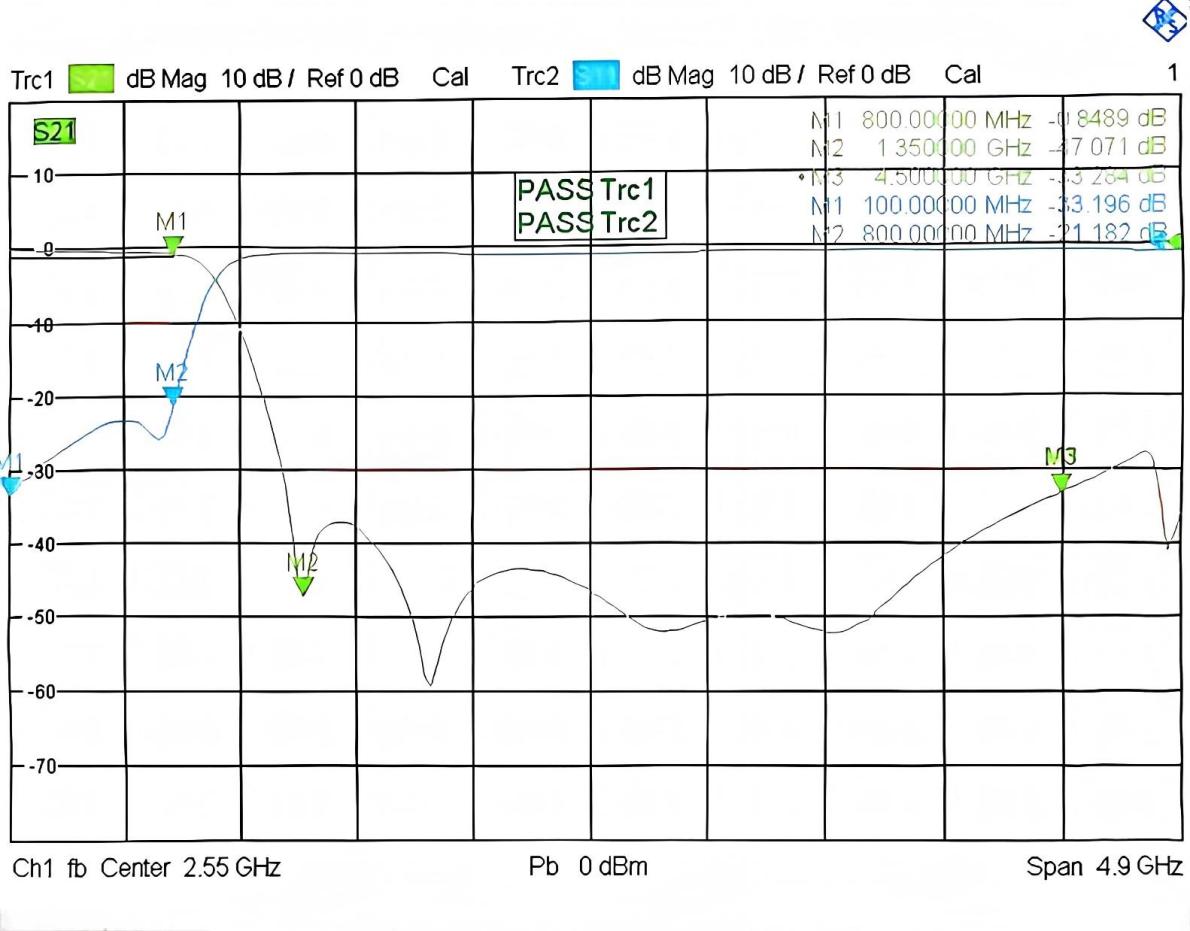The image size is (1190, 931).
Task: Click the green Trc1 color swatch
Action: point(90,77)
